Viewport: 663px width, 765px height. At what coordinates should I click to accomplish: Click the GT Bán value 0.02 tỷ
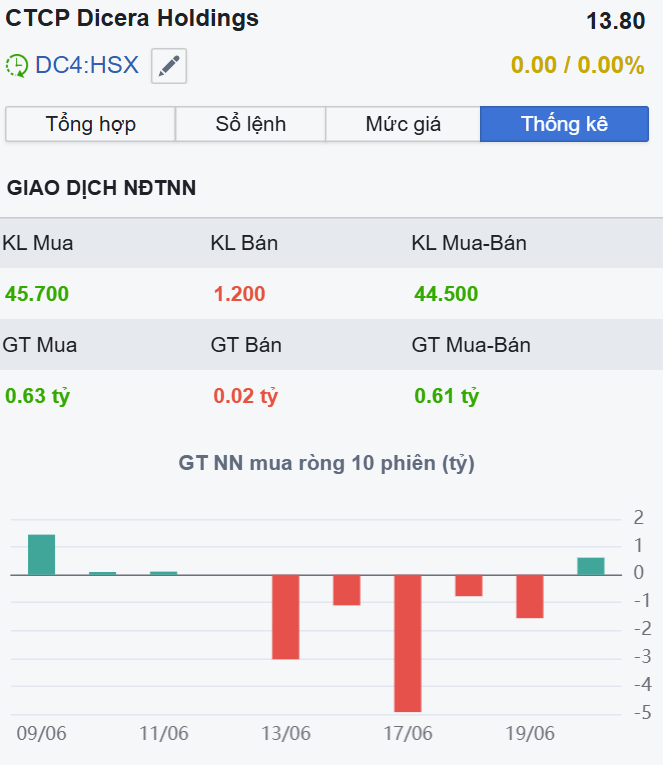click(x=245, y=396)
